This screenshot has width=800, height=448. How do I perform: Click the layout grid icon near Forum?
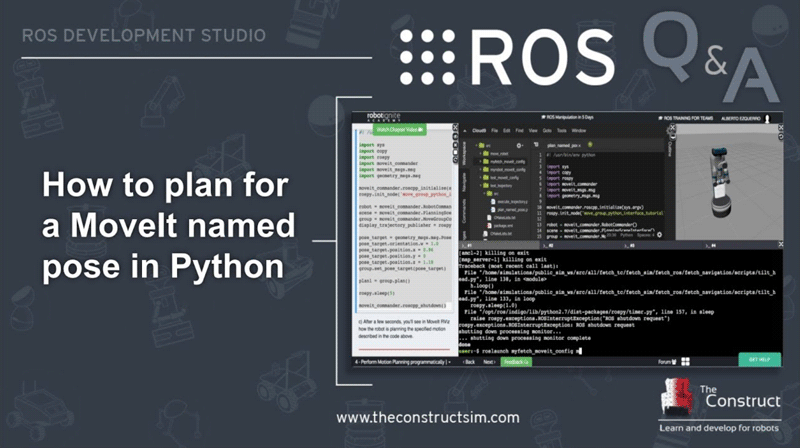pyautogui.click(x=685, y=361)
